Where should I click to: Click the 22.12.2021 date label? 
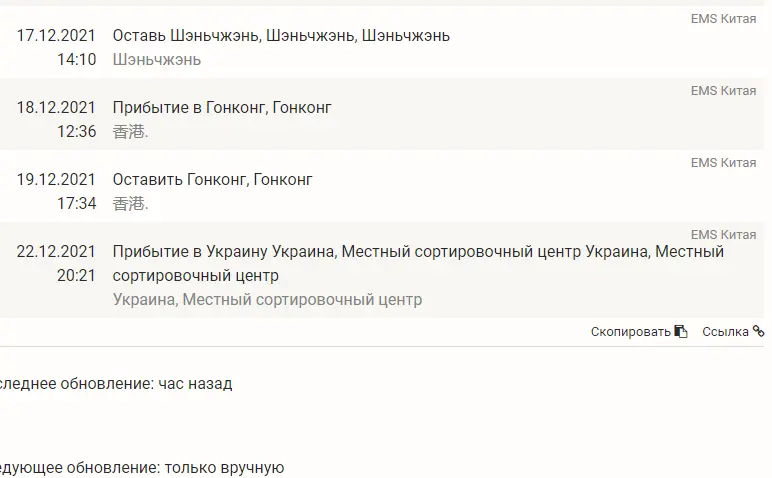click(56, 252)
